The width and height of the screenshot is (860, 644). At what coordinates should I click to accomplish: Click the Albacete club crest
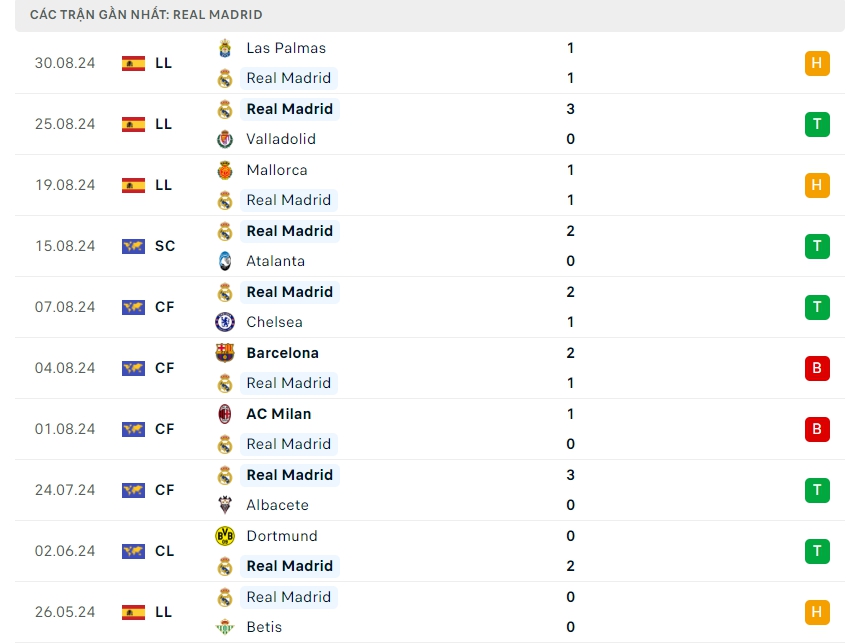click(225, 505)
